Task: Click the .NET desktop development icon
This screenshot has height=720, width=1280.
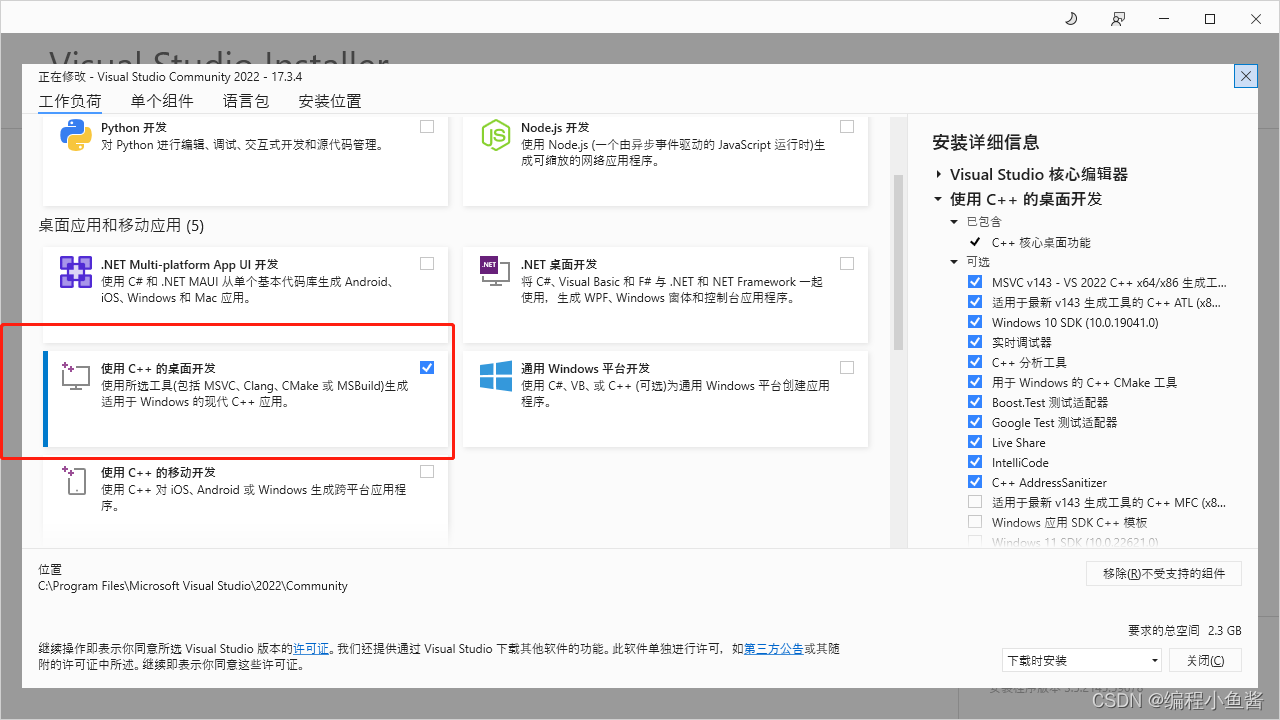Action: [495, 272]
